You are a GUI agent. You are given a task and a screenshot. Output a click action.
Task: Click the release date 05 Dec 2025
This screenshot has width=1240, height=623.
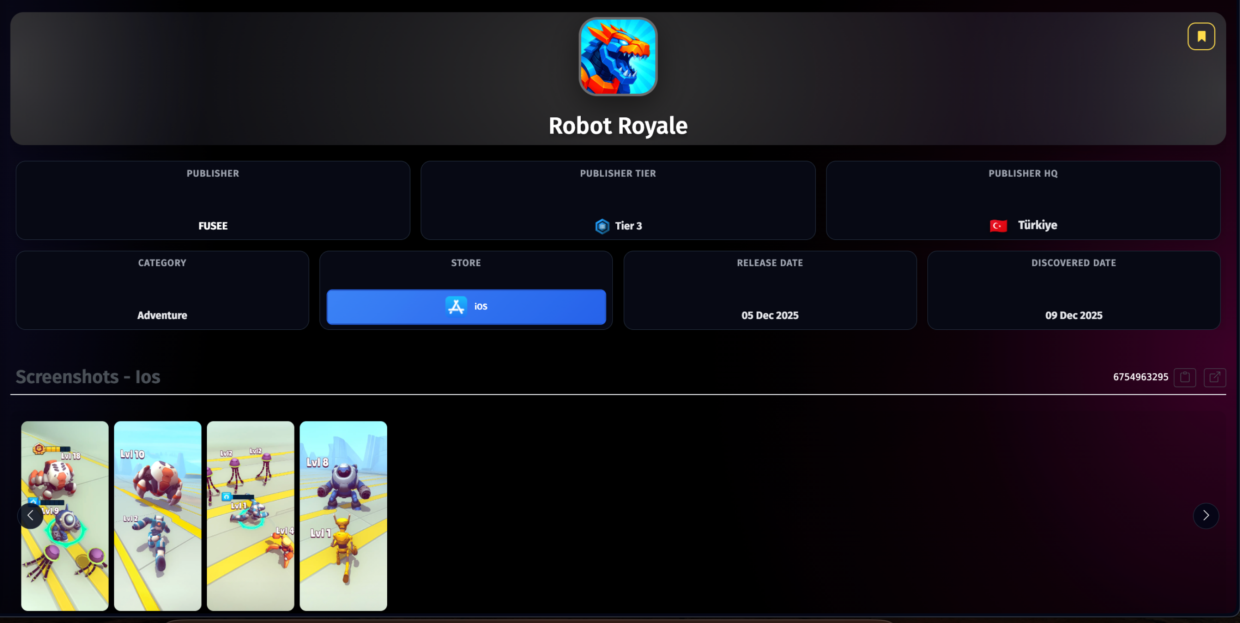coord(769,315)
